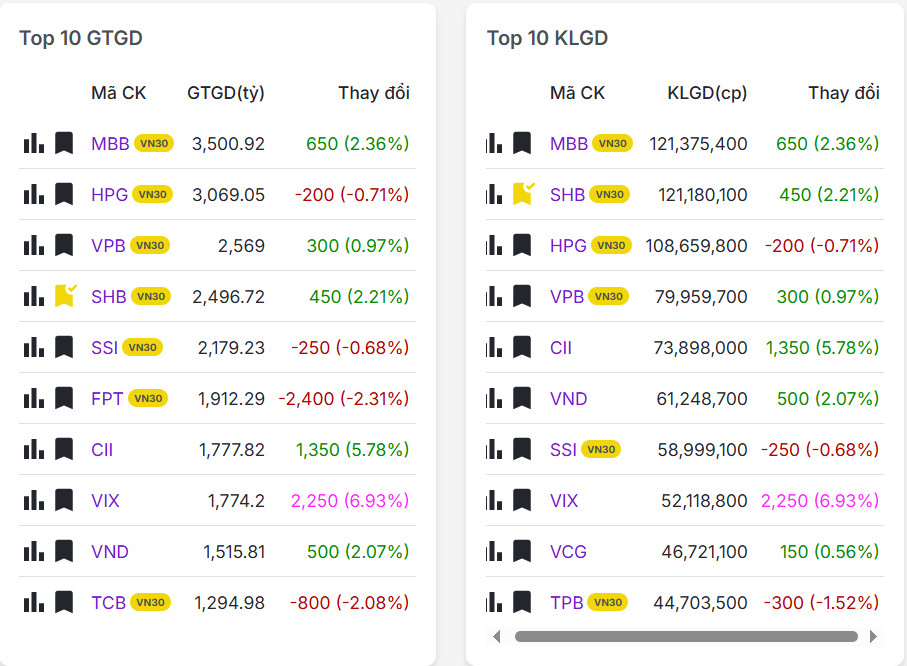Open chart icon for VND in Top 10 KLGD
907x666 pixels.
(494, 398)
